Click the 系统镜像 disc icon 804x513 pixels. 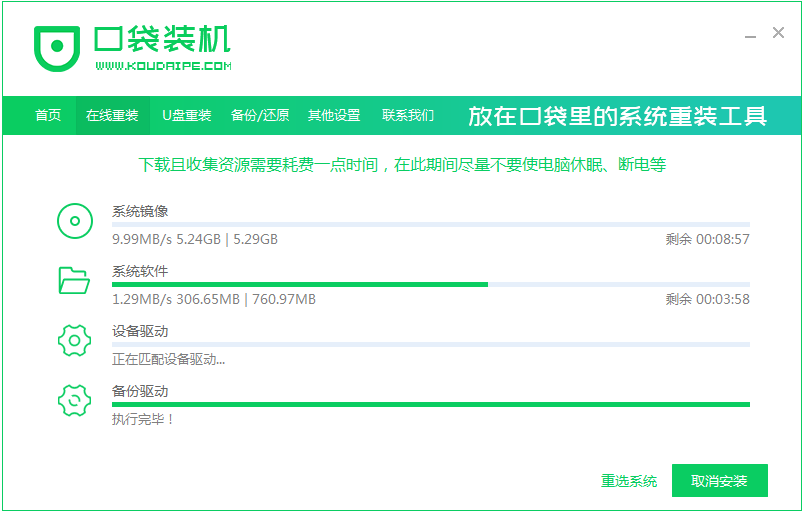[x=75, y=221]
